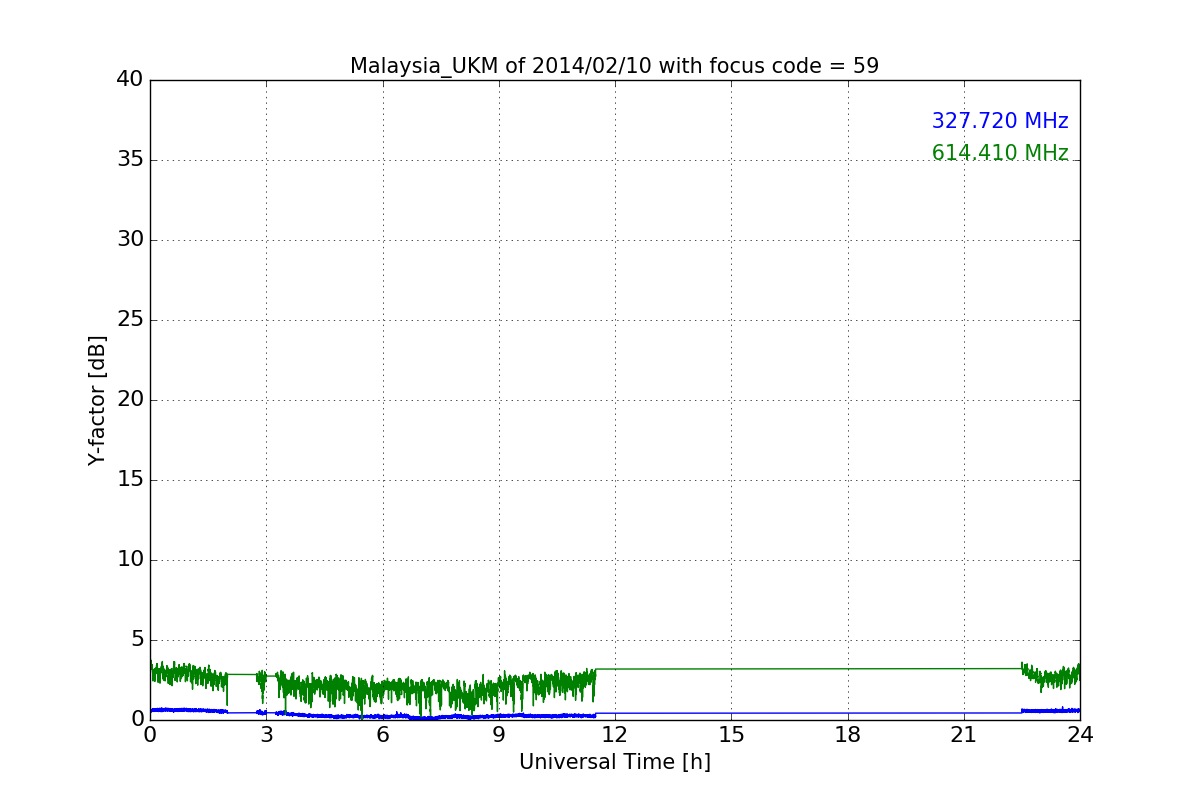Click the x-axis tick label 15
Image resolution: width=1200 pixels, height=800 pixels.
(731, 735)
